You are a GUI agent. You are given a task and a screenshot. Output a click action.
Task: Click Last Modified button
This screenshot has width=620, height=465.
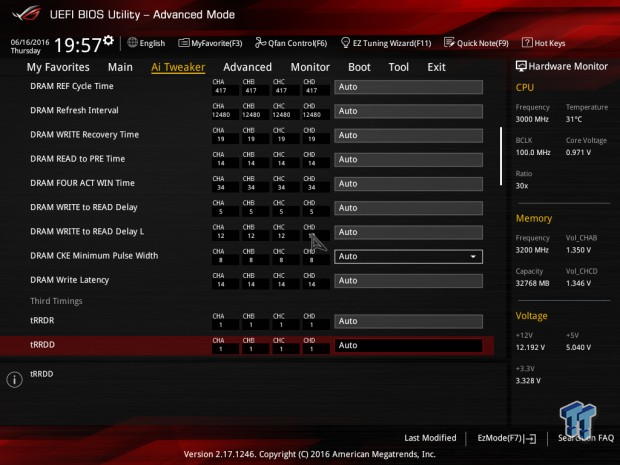[430, 438]
